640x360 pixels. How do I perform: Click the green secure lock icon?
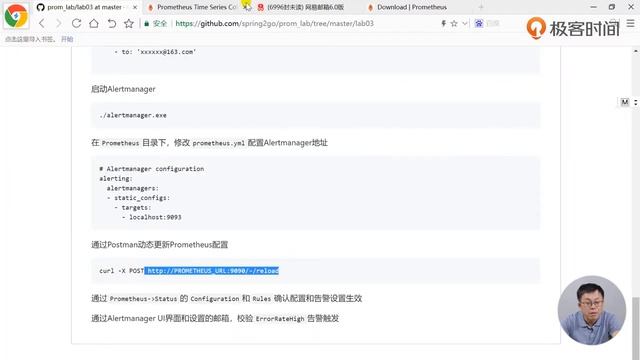pyautogui.click(x=147, y=24)
